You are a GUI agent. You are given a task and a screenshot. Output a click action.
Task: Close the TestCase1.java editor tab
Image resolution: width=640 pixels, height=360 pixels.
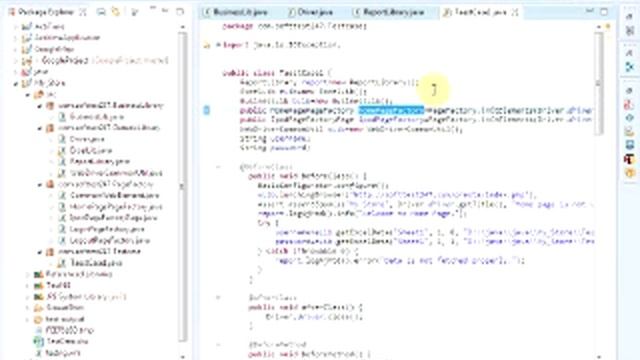(x=515, y=12)
